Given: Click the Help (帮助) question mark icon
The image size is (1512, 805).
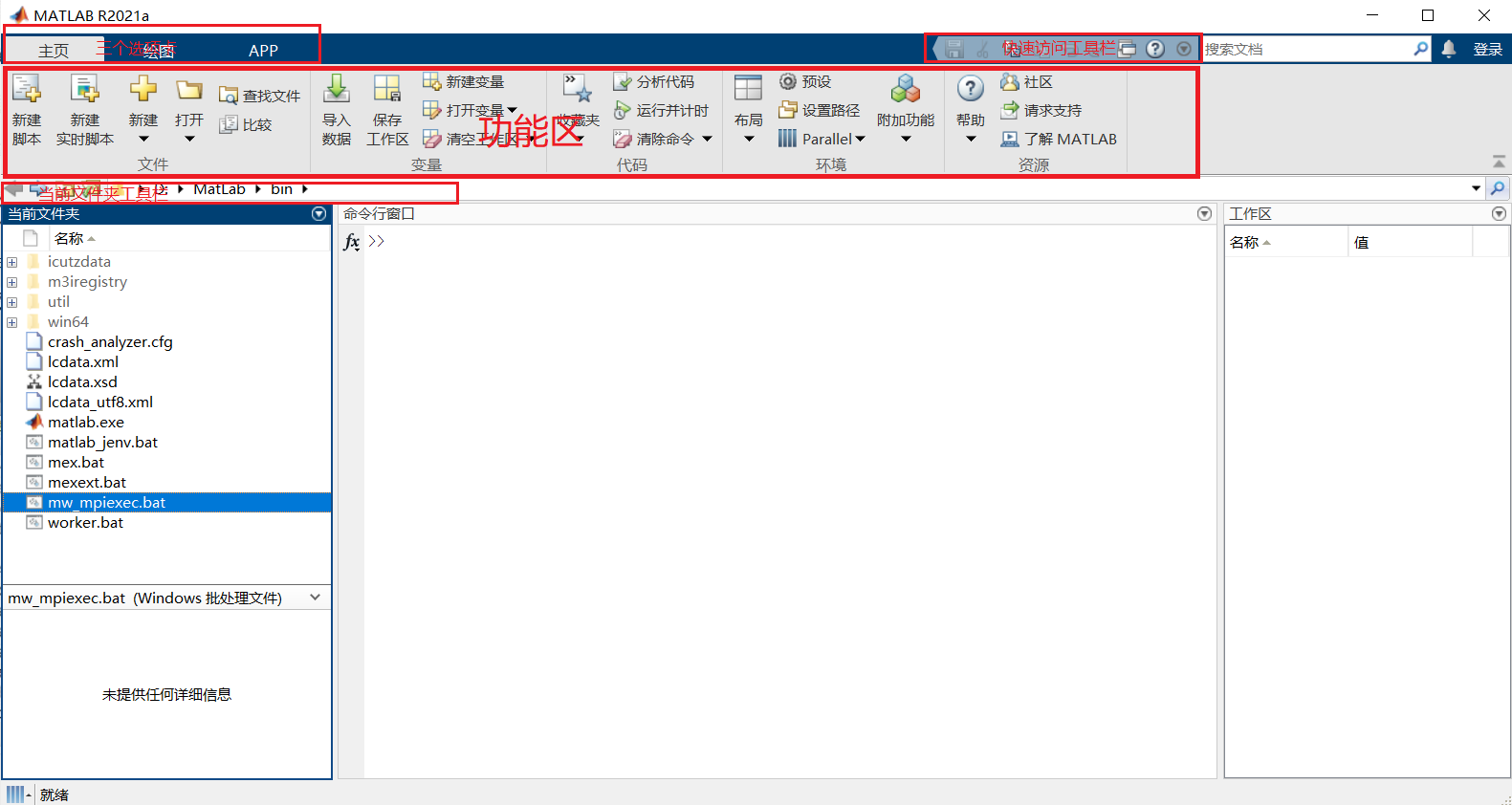Looking at the screenshot, I should 971,90.
